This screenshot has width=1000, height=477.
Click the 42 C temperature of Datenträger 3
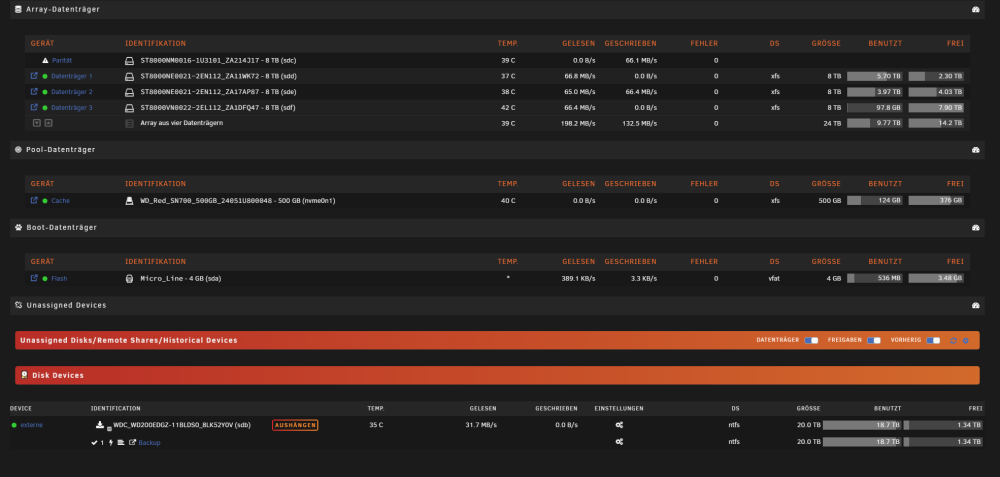(508, 107)
